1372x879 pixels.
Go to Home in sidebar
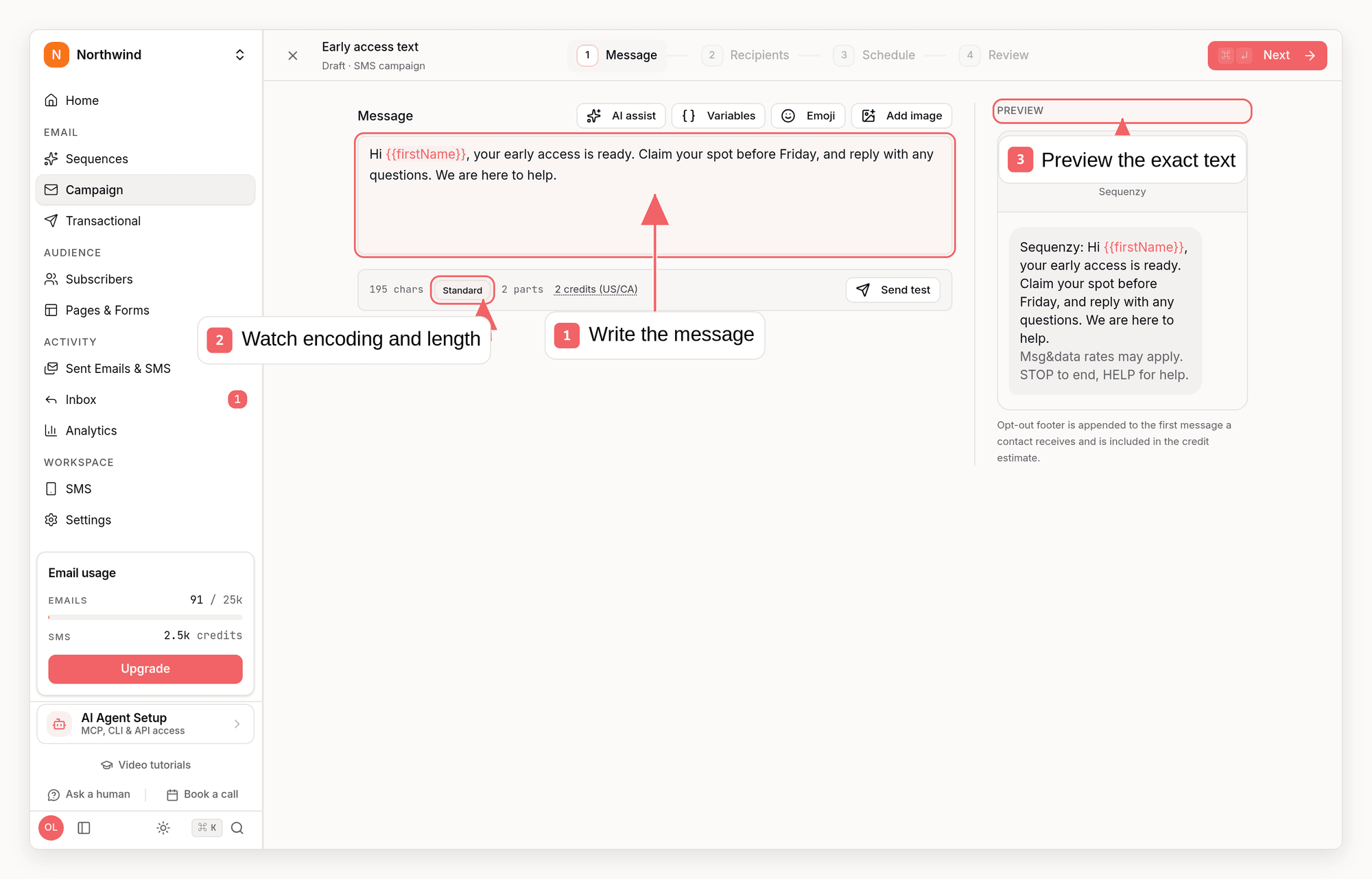[145, 101]
